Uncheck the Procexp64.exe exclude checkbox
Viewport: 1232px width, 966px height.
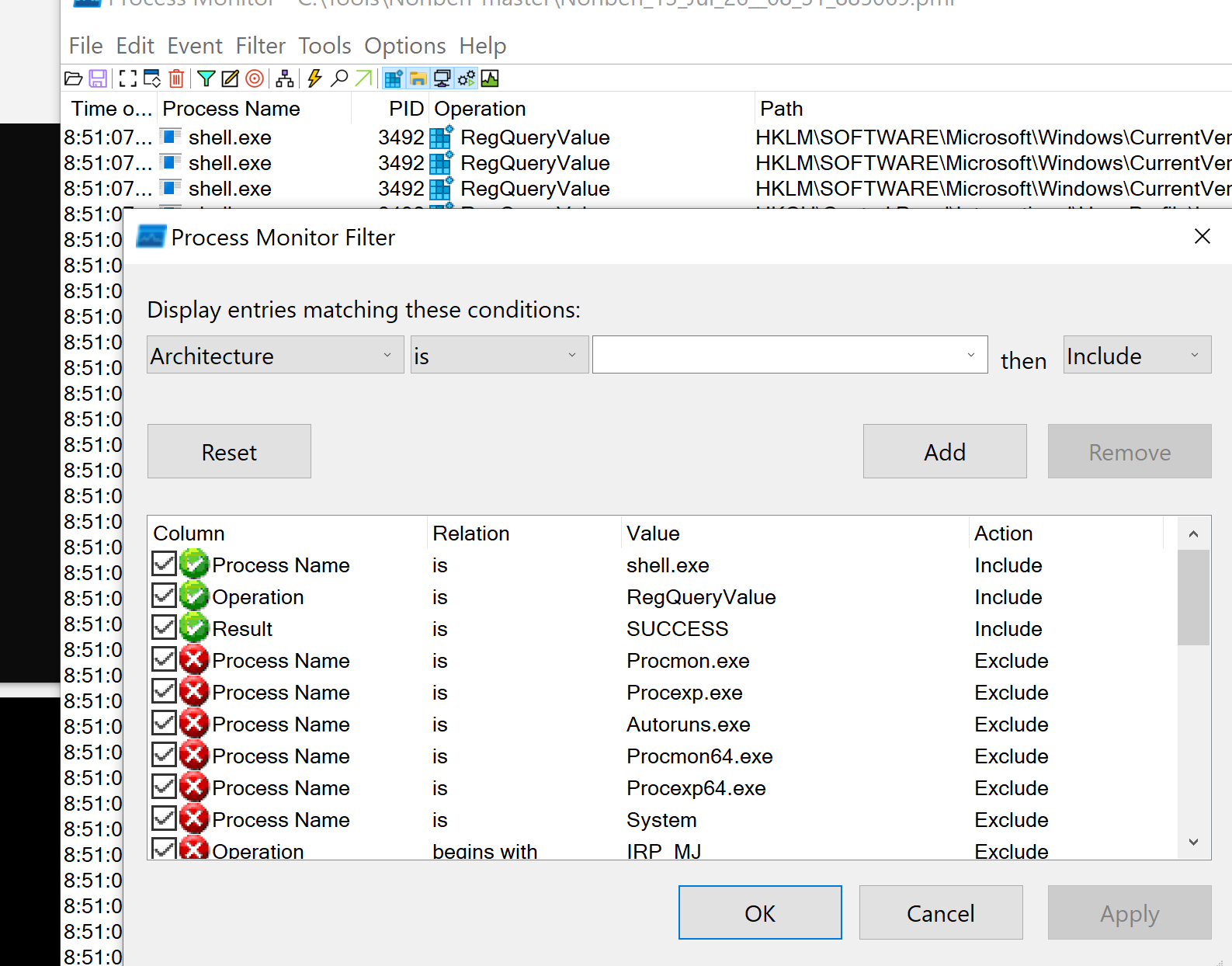pos(164,787)
